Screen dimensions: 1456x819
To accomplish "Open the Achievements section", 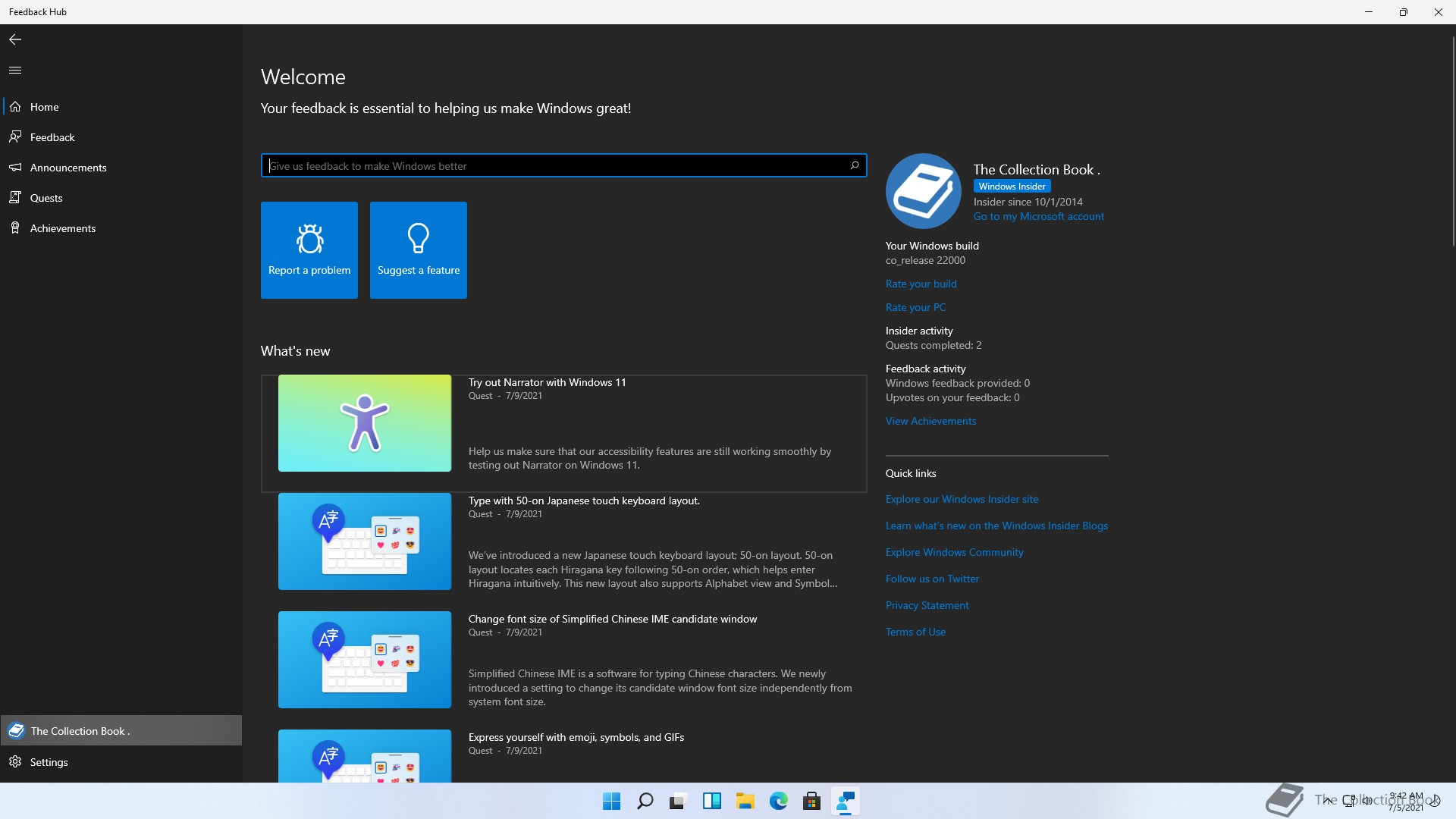I will pyautogui.click(x=121, y=228).
